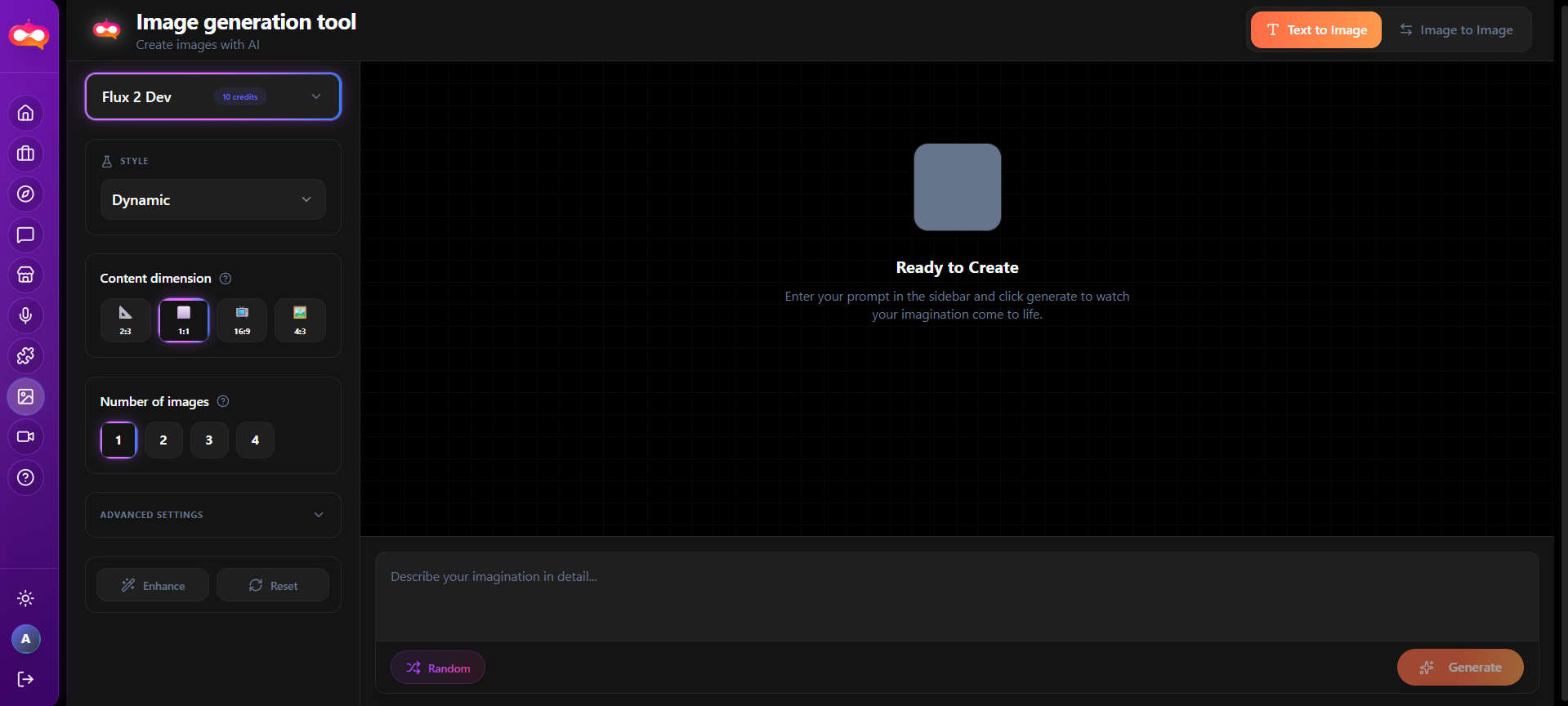Click the Generate button

pos(1460,668)
